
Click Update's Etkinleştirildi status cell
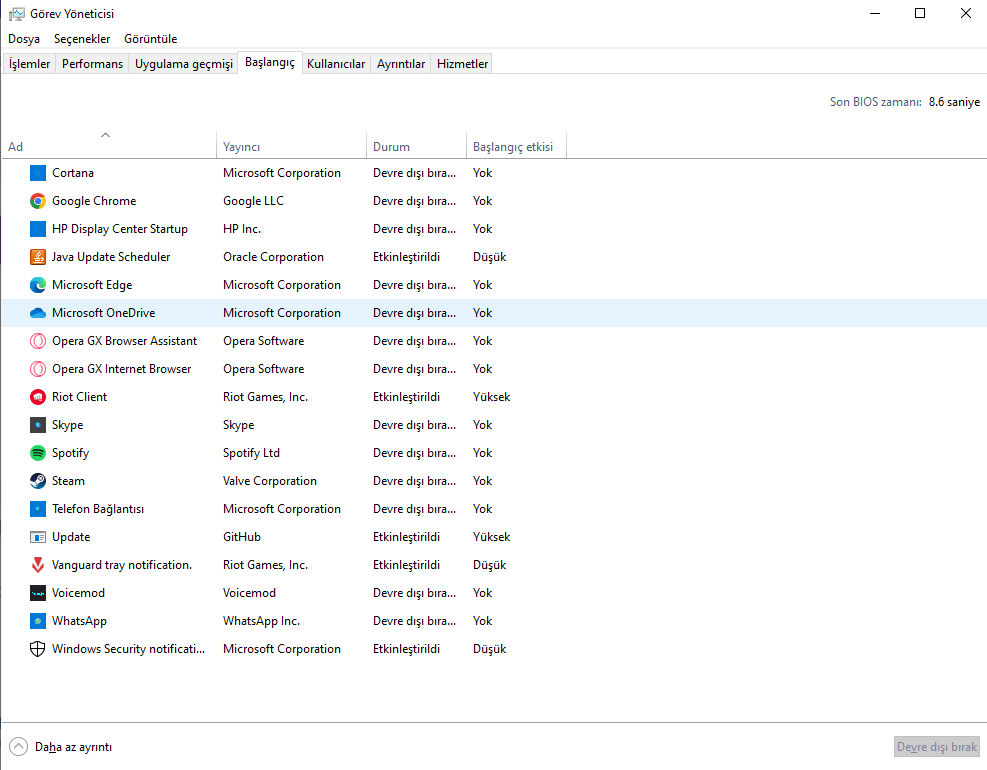[406, 537]
